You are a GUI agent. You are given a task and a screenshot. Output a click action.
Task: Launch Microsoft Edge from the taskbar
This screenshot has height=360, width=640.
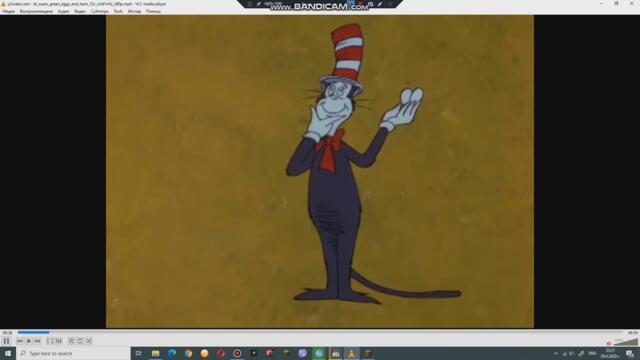[172, 353]
